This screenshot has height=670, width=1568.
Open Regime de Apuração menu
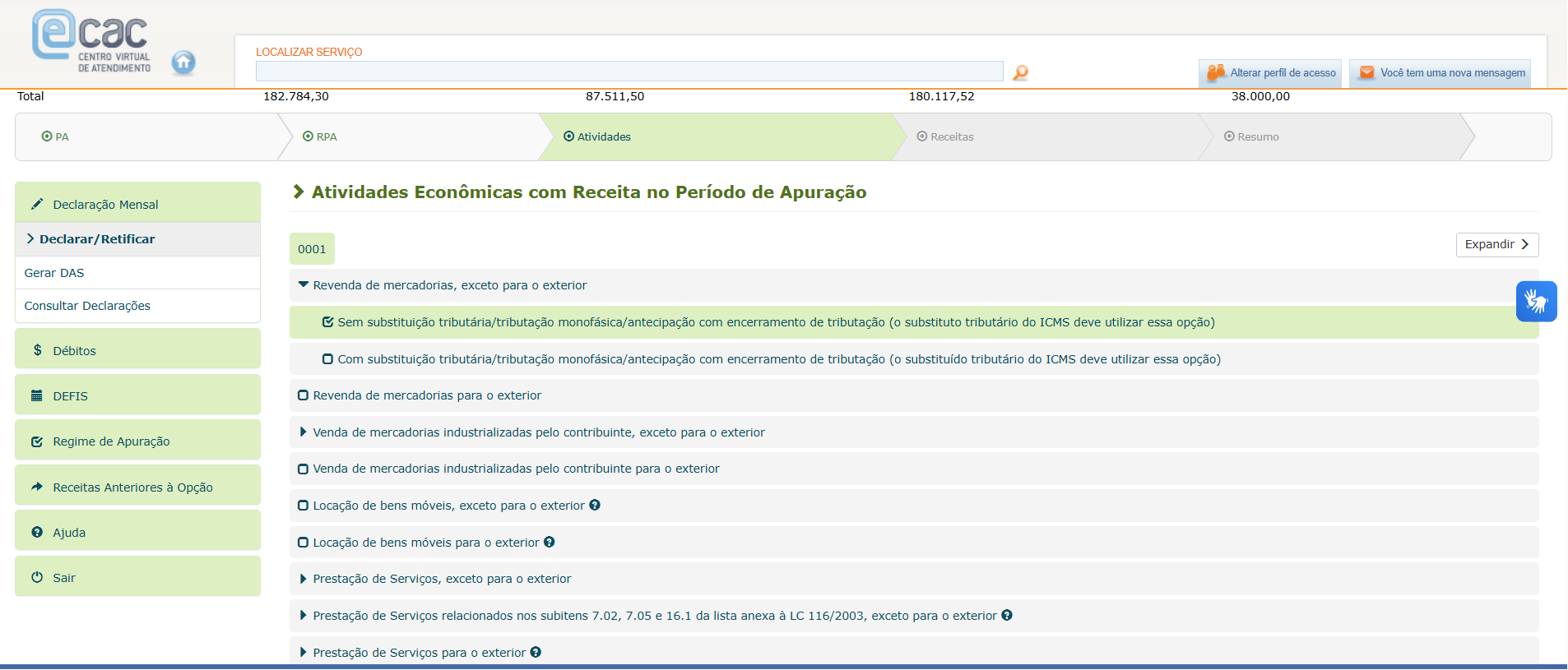(137, 440)
